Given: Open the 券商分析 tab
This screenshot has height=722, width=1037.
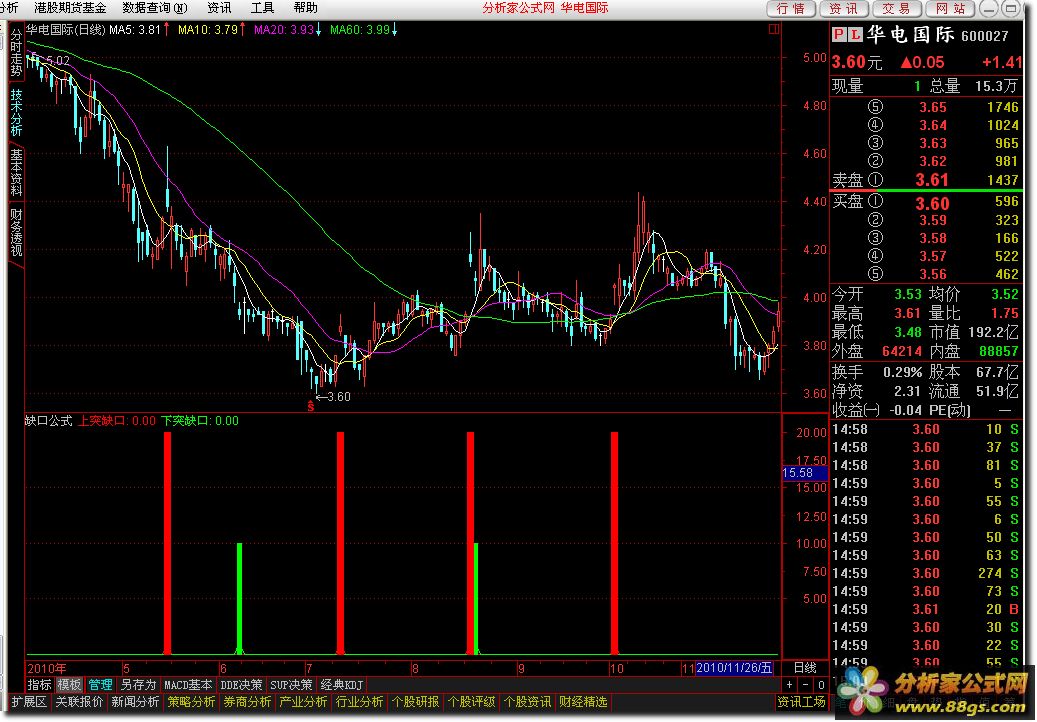Looking at the screenshot, I should [247, 702].
